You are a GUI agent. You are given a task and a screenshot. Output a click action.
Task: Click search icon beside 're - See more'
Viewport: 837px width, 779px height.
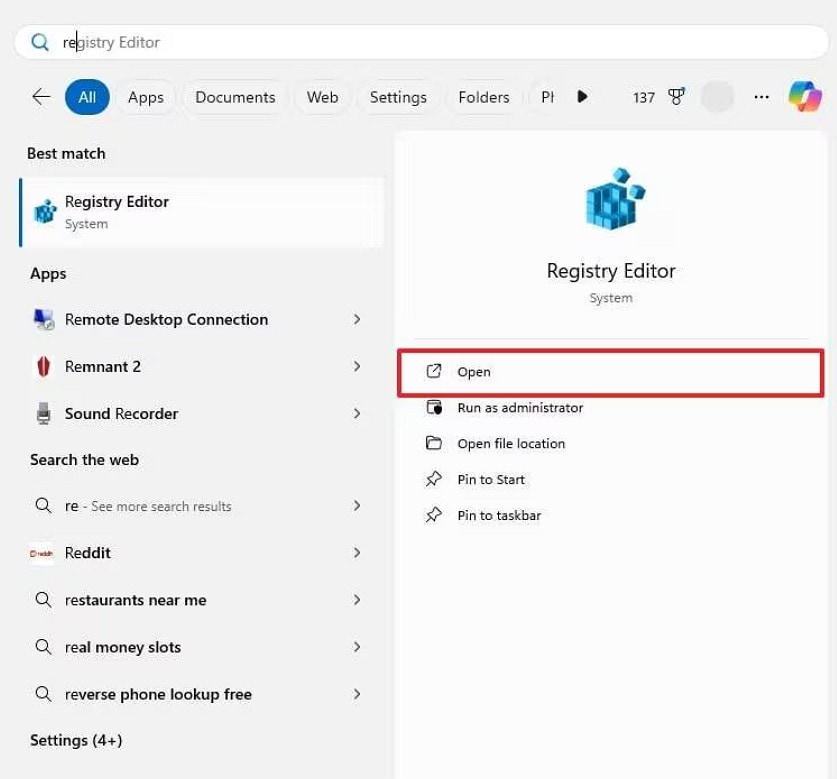click(x=43, y=506)
